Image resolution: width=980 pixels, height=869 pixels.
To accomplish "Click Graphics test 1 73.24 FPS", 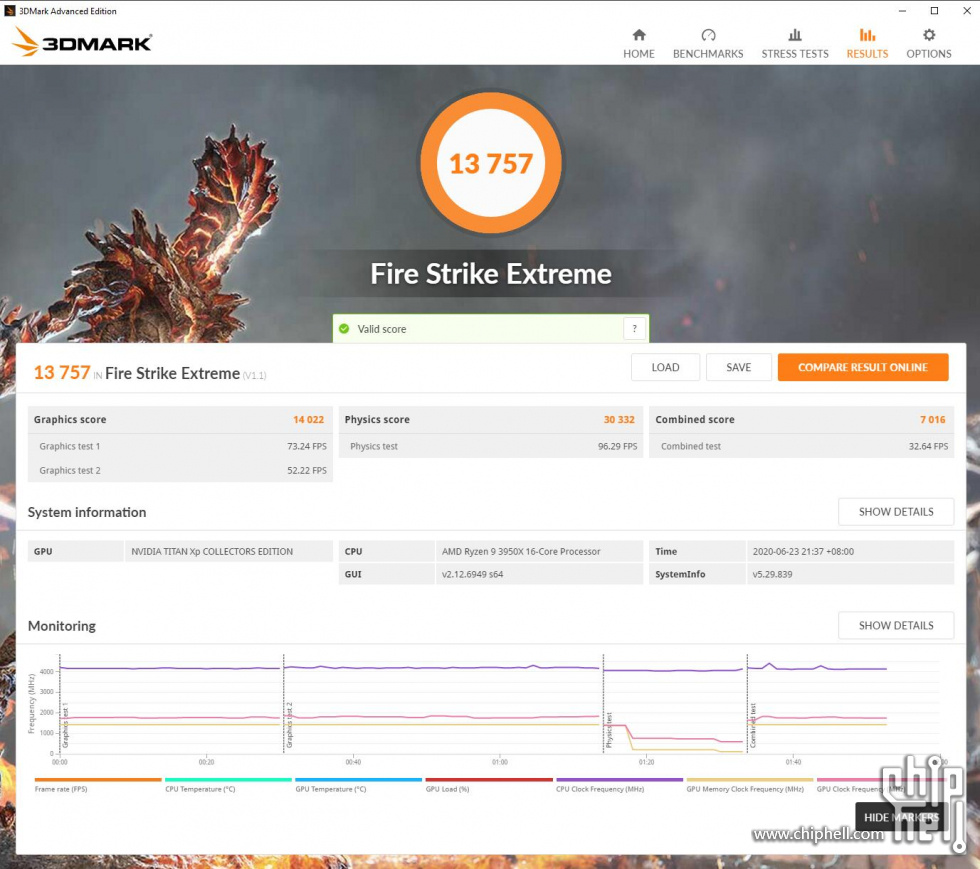I will click(307, 446).
